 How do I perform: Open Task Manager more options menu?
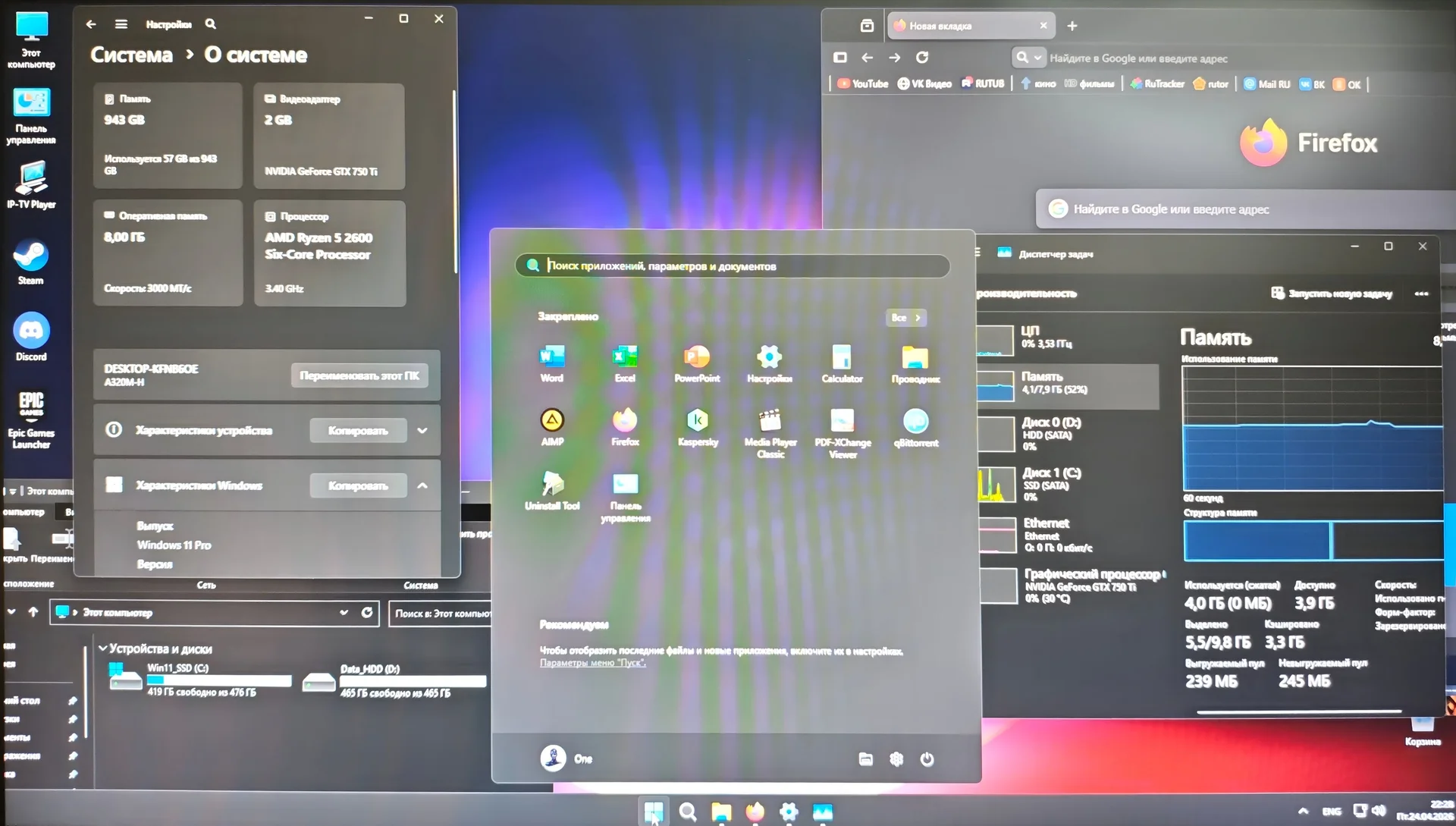(x=1421, y=294)
